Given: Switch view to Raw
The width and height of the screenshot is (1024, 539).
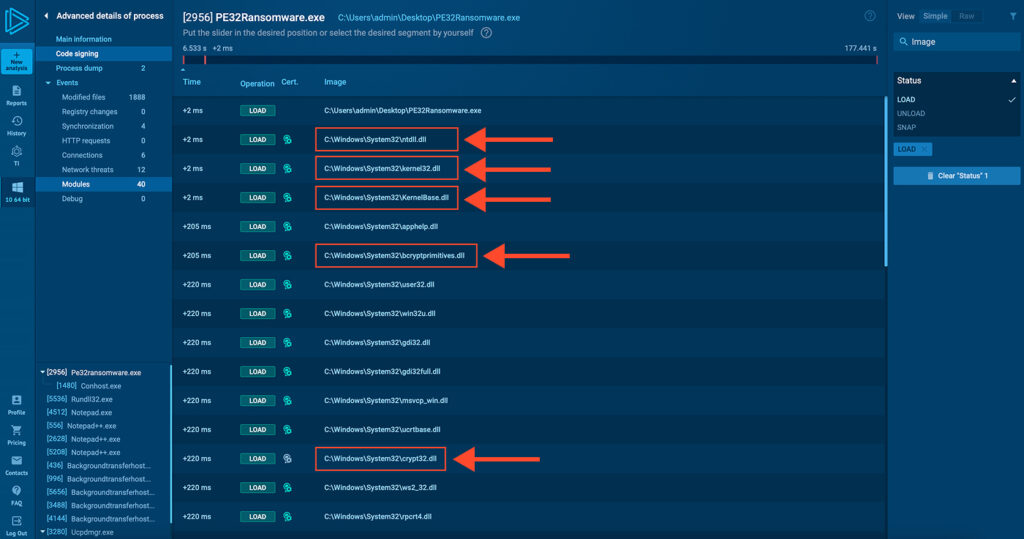Looking at the screenshot, I should pos(967,16).
